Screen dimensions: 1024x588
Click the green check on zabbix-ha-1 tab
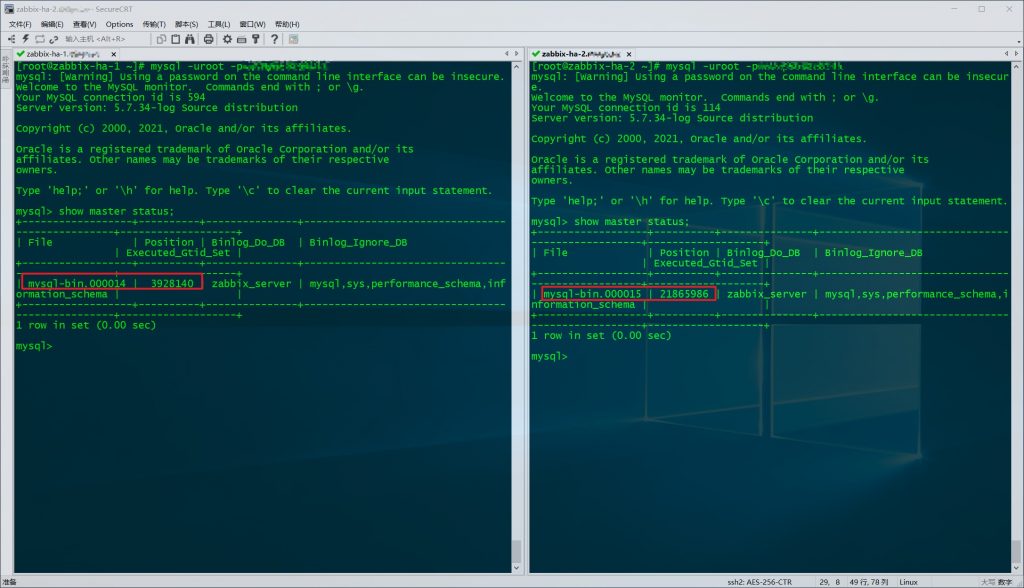pos(20,54)
